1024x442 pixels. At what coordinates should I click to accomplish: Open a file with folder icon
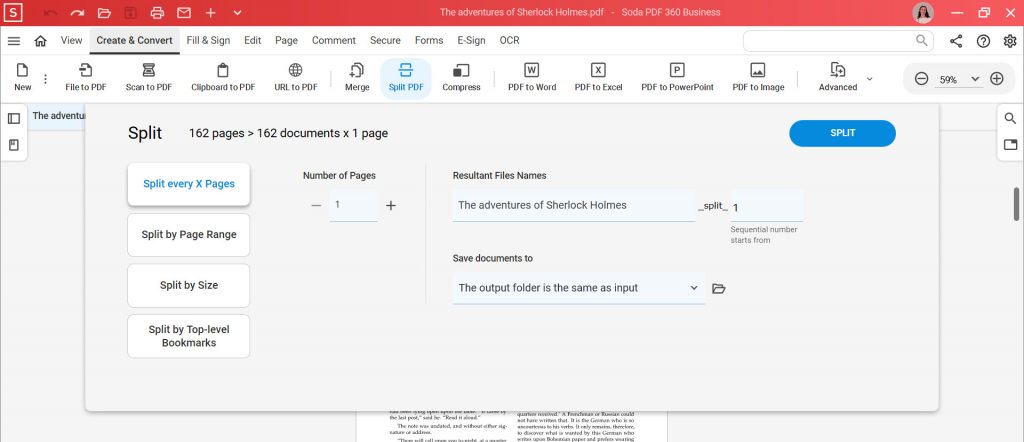point(104,12)
